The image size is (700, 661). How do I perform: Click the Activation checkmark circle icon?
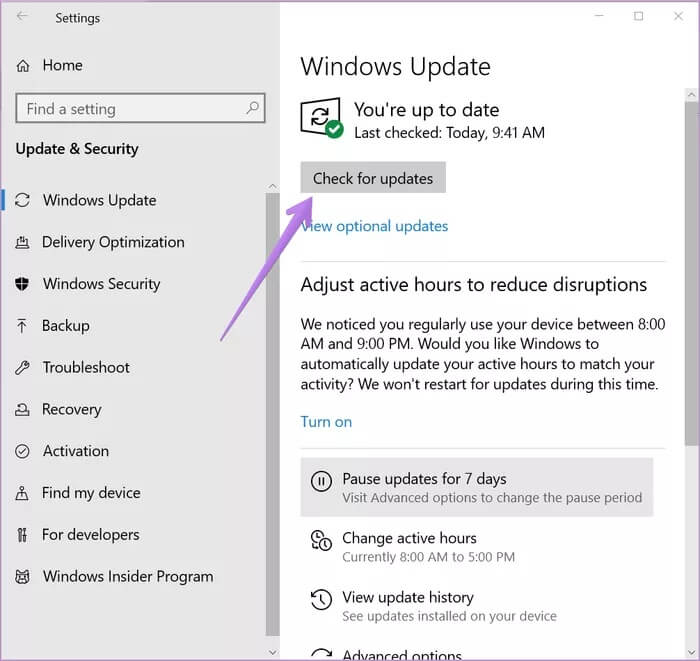click(22, 451)
